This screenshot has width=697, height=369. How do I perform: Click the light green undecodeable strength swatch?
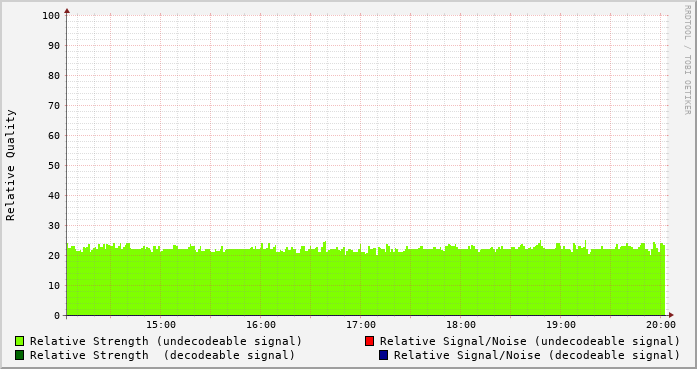tap(20, 341)
